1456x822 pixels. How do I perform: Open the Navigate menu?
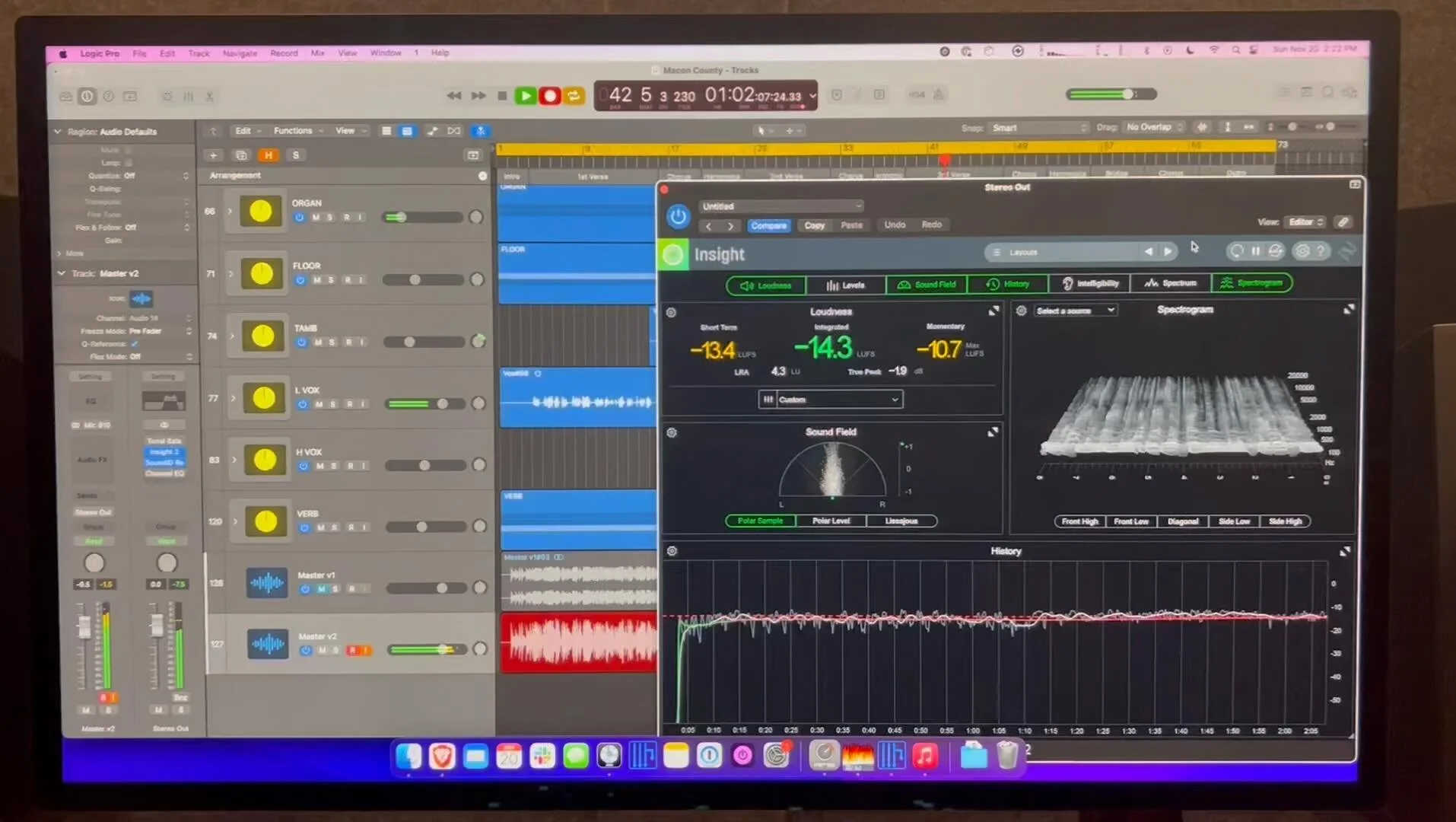[x=240, y=53]
